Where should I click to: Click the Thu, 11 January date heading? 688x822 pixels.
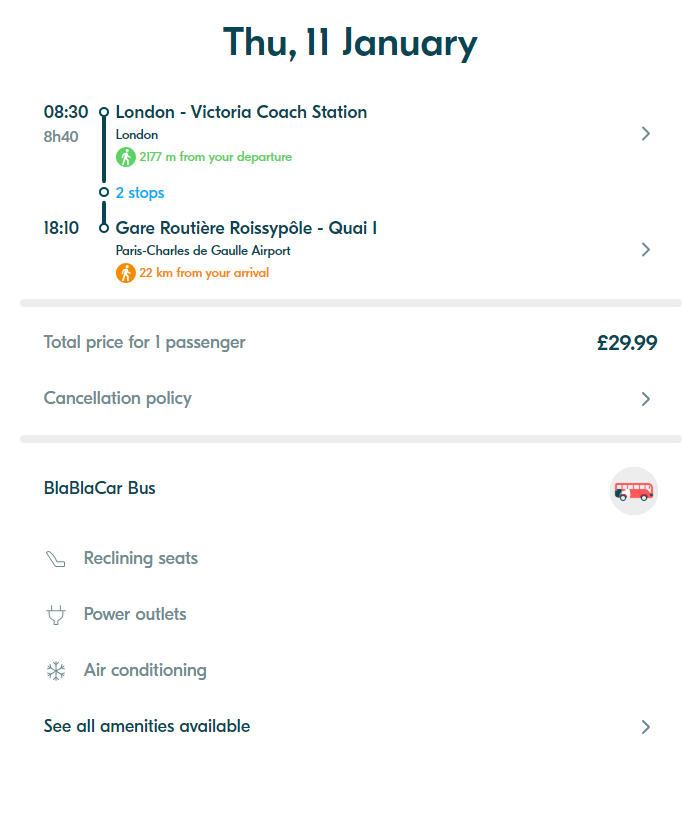click(350, 43)
